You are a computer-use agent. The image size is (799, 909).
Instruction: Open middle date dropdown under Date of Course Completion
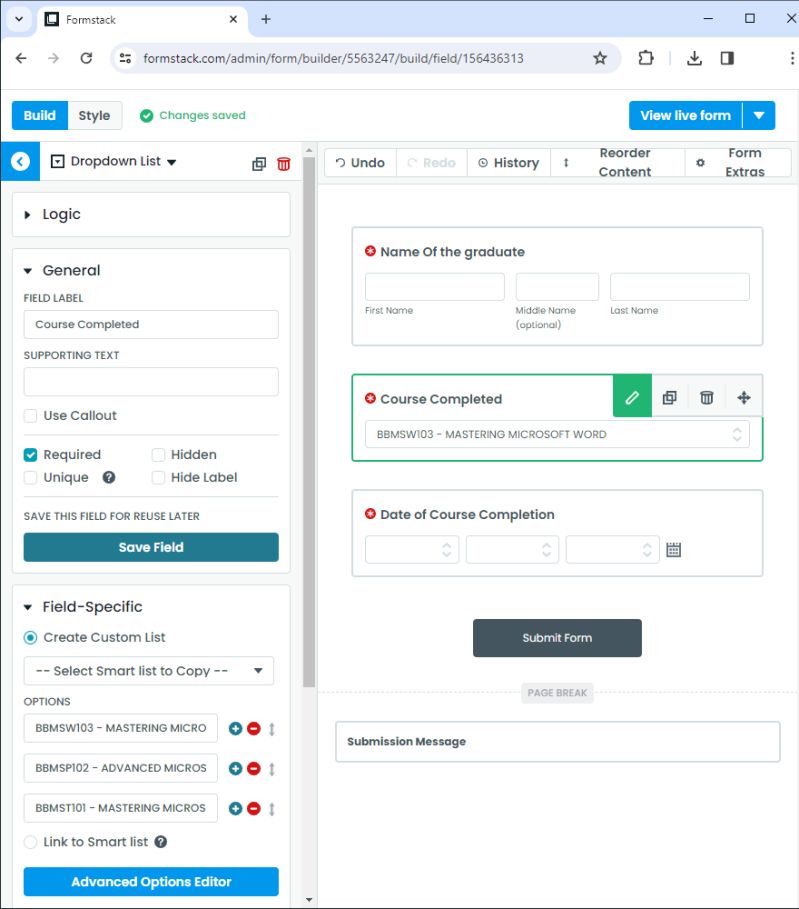[512, 550]
